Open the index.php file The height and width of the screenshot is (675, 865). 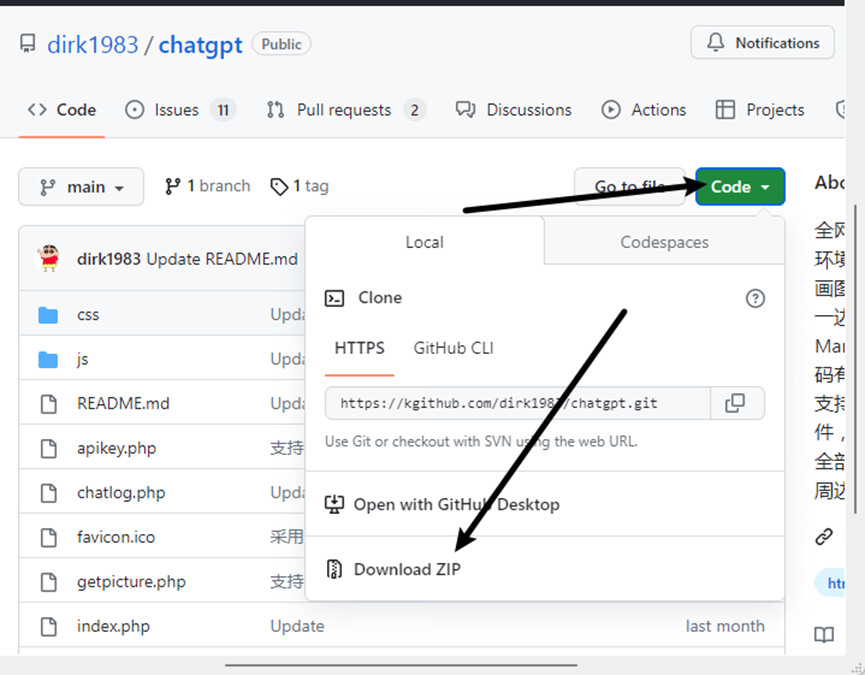(113, 626)
